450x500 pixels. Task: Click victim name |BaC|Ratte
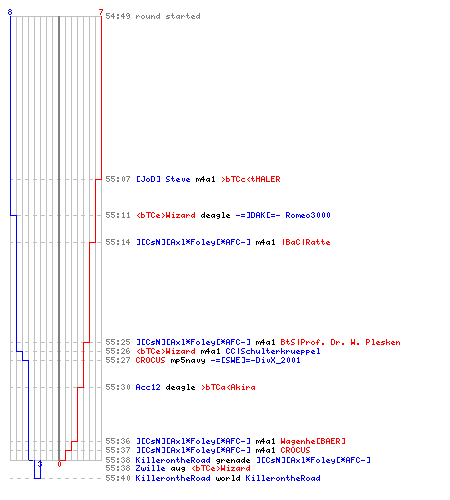pos(306,242)
